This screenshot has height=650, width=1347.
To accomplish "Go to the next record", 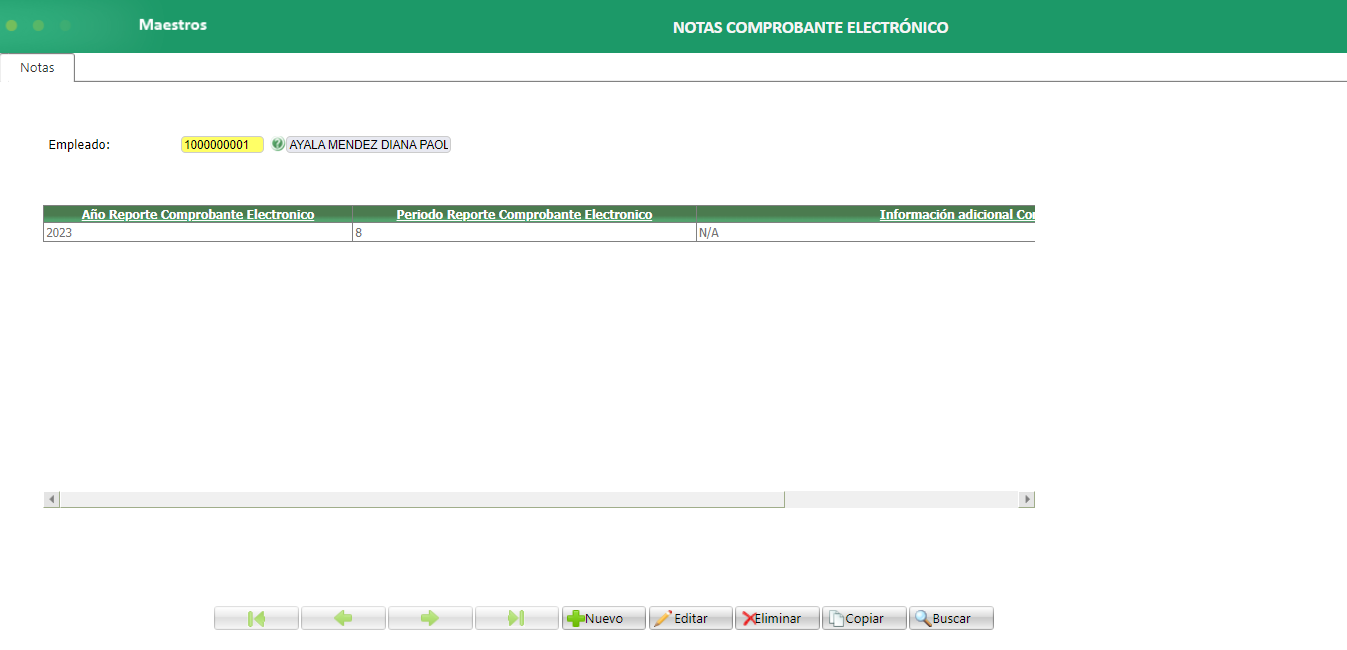I will pos(430,618).
